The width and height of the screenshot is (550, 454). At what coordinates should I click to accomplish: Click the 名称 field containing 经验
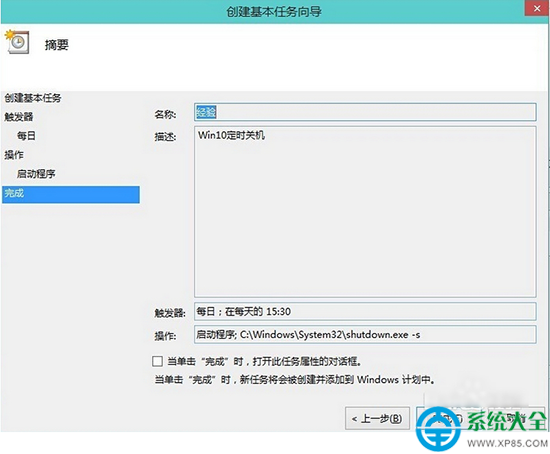click(x=365, y=112)
